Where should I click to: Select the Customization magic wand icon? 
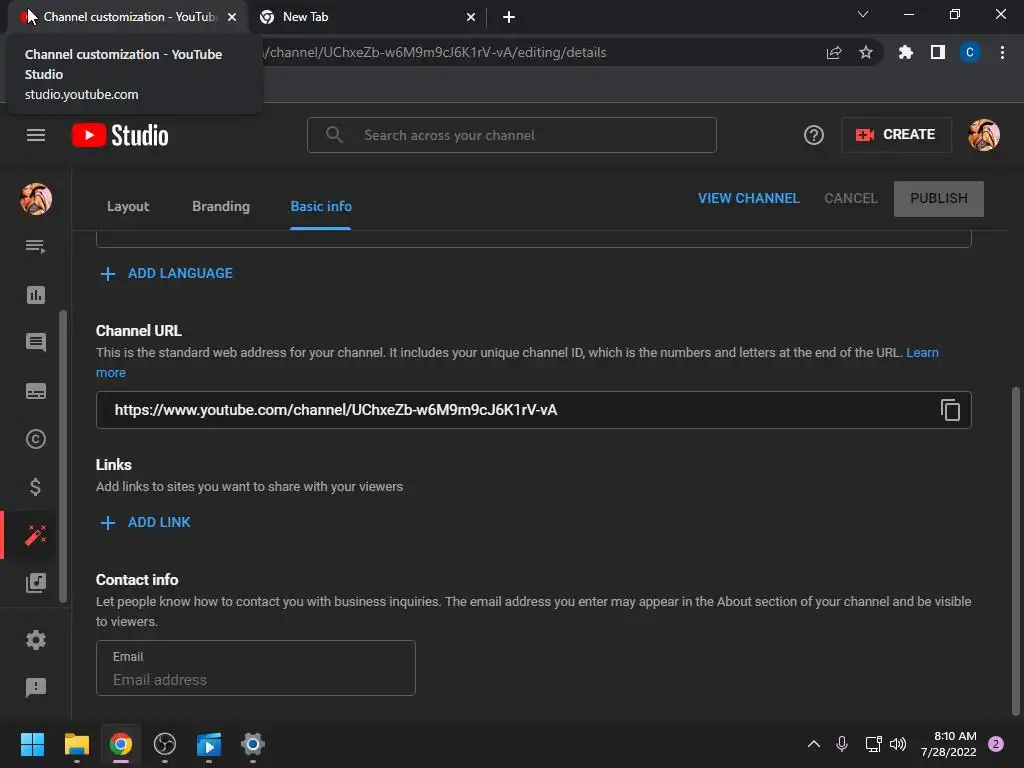pyautogui.click(x=36, y=535)
